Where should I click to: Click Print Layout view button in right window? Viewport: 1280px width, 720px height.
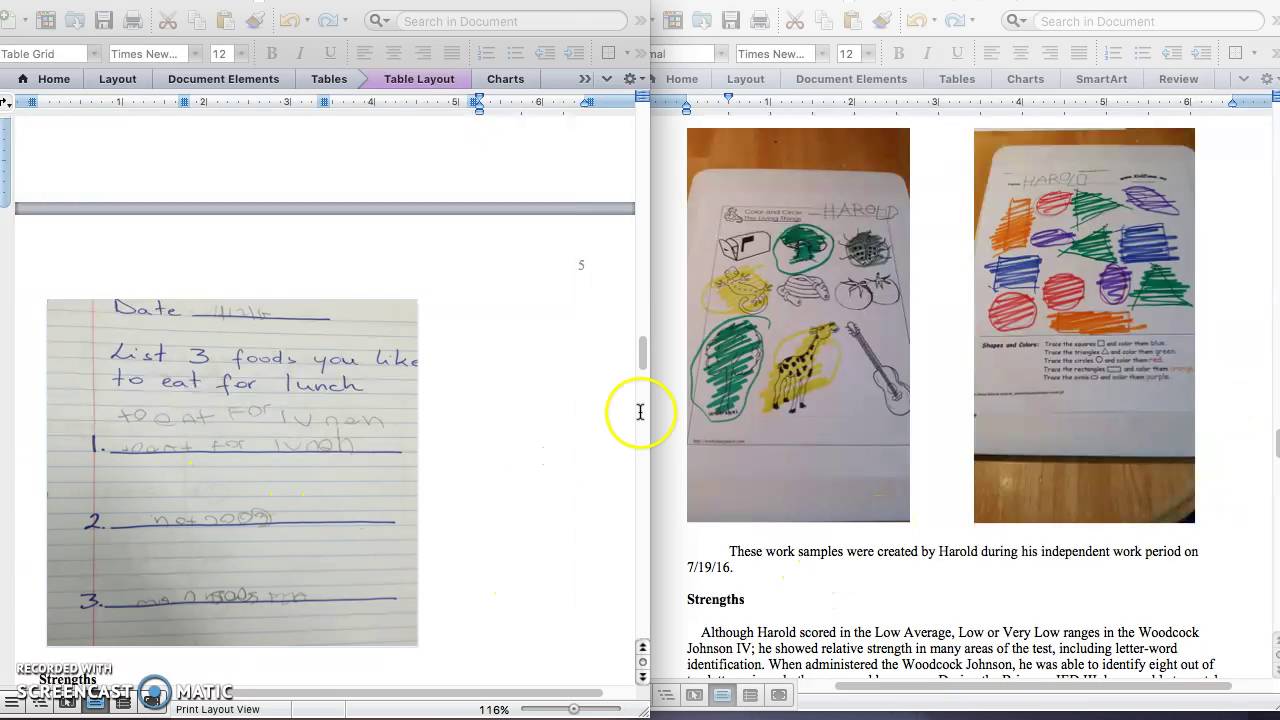(x=722, y=695)
